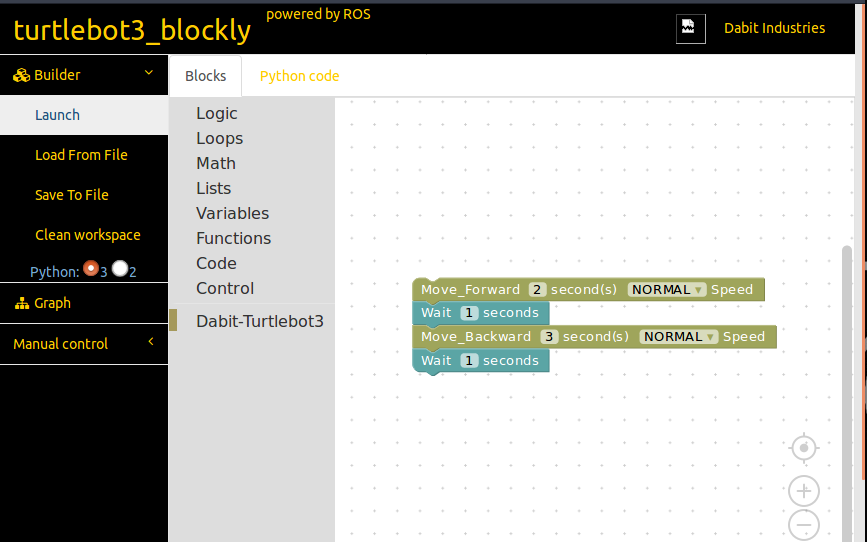Click the workspace vertical scrollbar
The height and width of the screenshot is (542, 867).
click(x=847, y=393)
